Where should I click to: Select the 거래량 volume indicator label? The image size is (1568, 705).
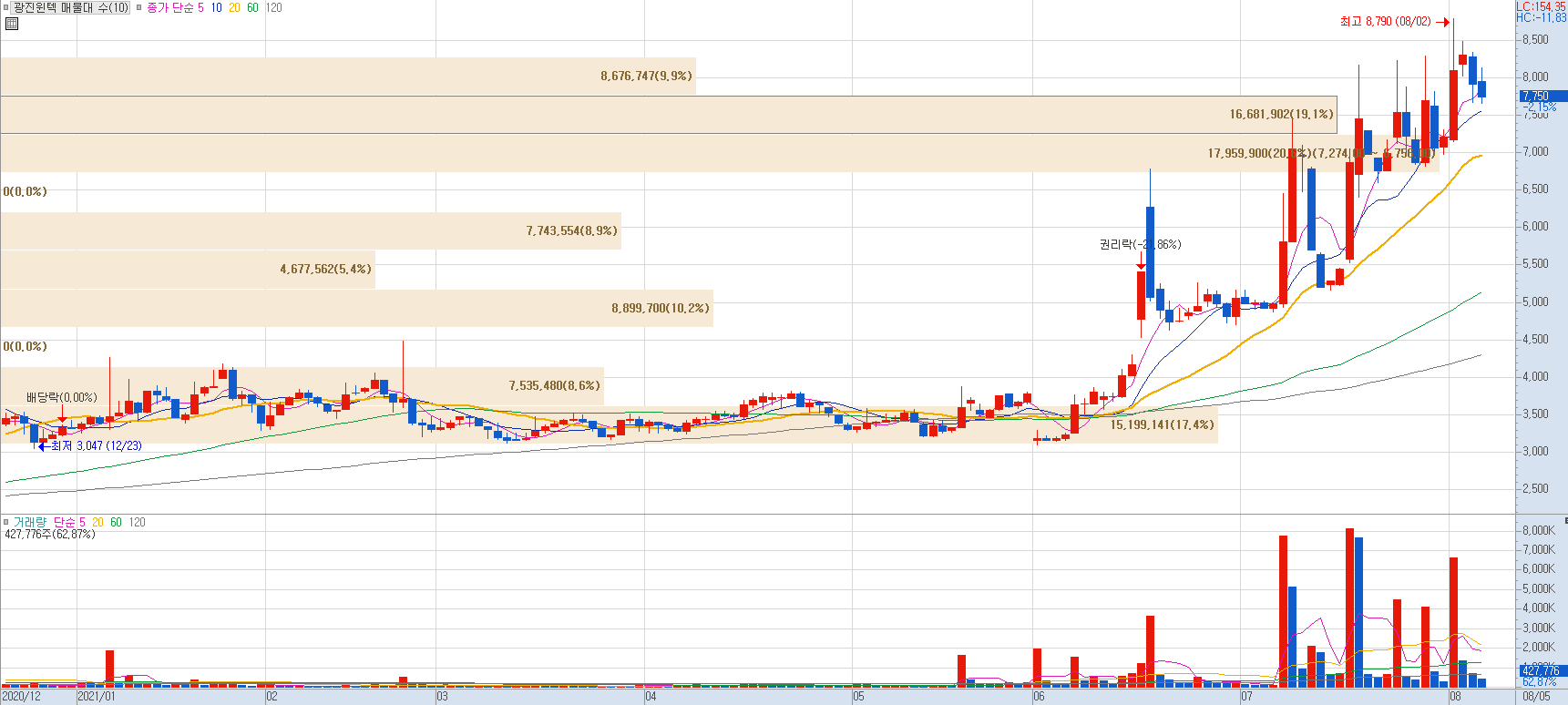[x=29, y=522]
